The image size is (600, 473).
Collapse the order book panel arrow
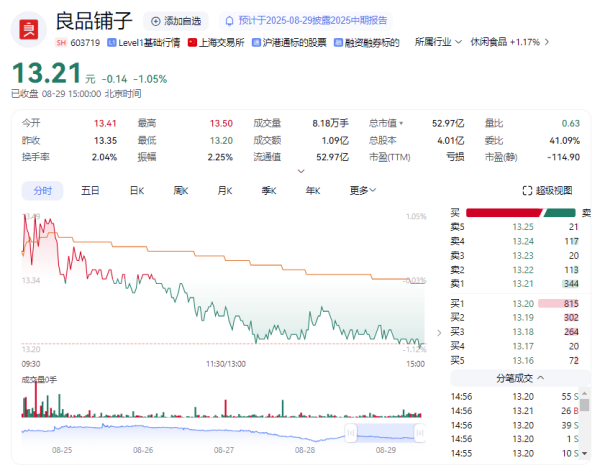pos(438,333)
